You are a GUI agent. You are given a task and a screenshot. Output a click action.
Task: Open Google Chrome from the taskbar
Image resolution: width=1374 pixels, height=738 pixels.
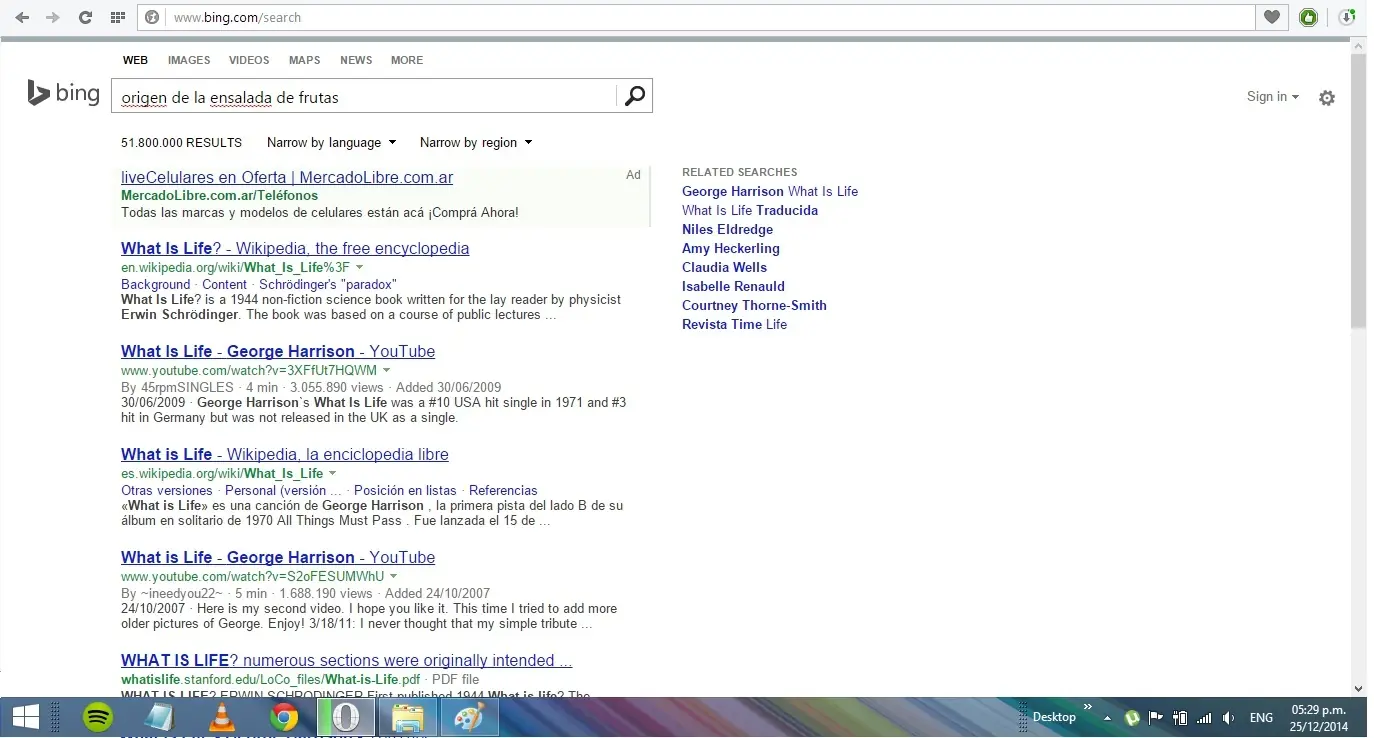(284, 717)
